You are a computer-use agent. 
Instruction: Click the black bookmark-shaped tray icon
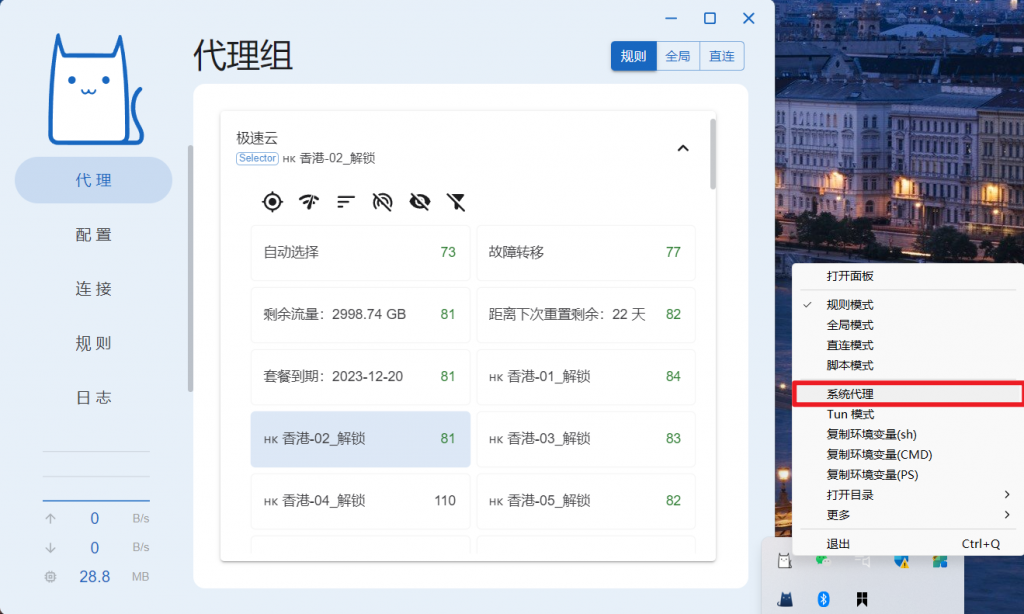pos(862,599)
